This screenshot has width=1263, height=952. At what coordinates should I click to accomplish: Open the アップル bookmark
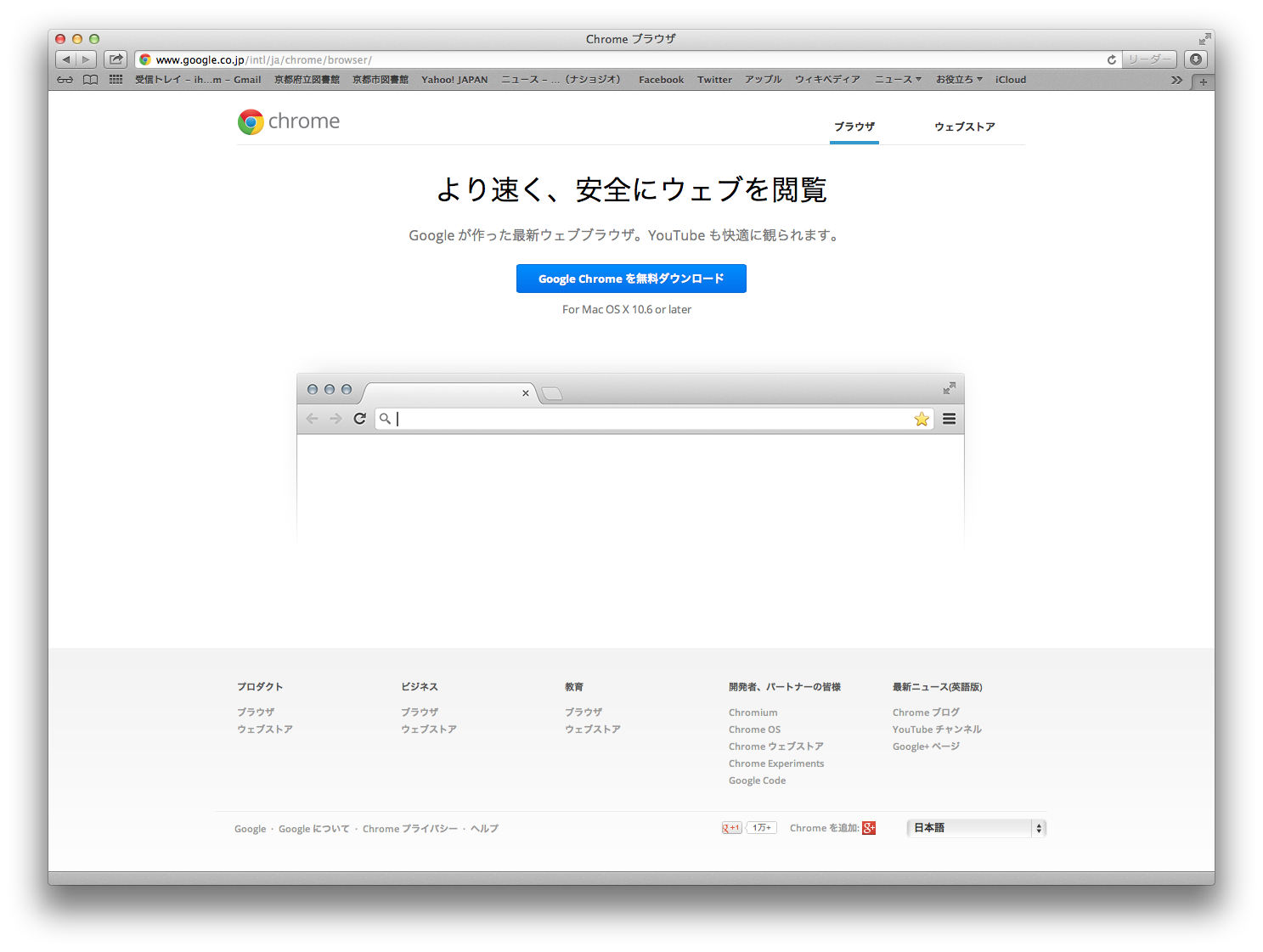763,80
